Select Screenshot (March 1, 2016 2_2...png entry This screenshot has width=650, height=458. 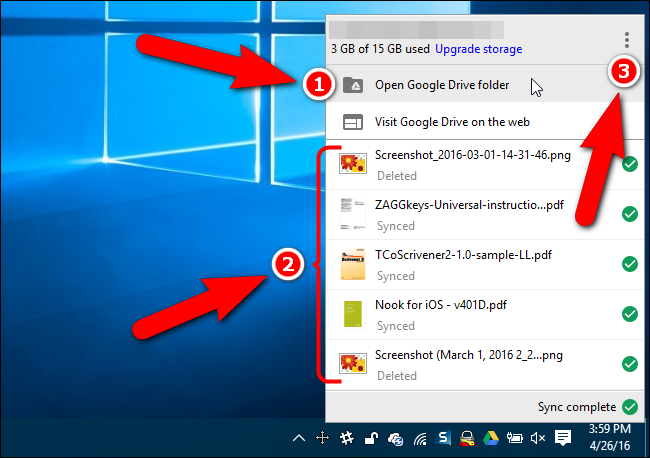(485, 365)
